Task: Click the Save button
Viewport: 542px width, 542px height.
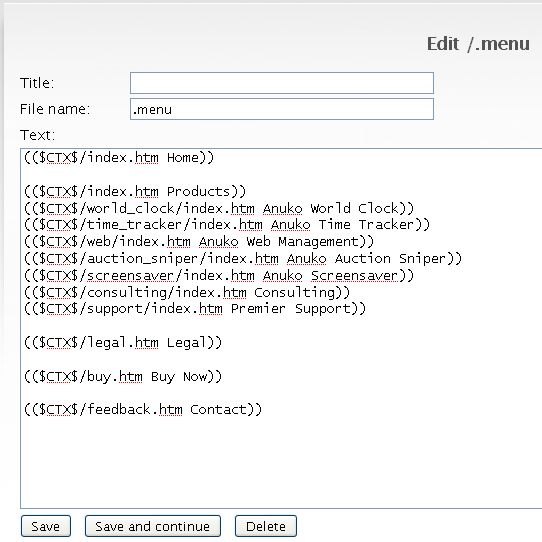Action: [x=46, y=526]
